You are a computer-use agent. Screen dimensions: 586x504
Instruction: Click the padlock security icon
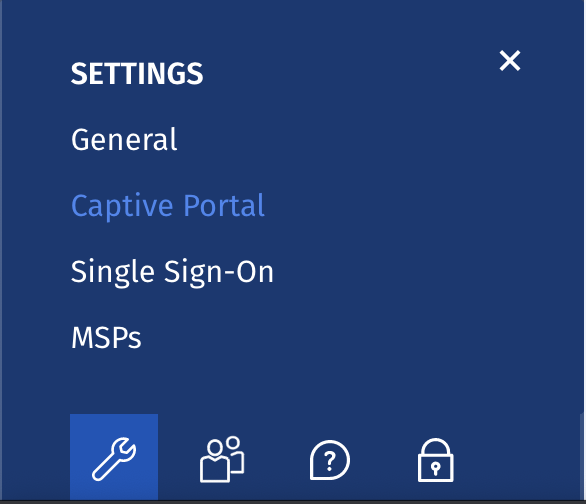435,460
